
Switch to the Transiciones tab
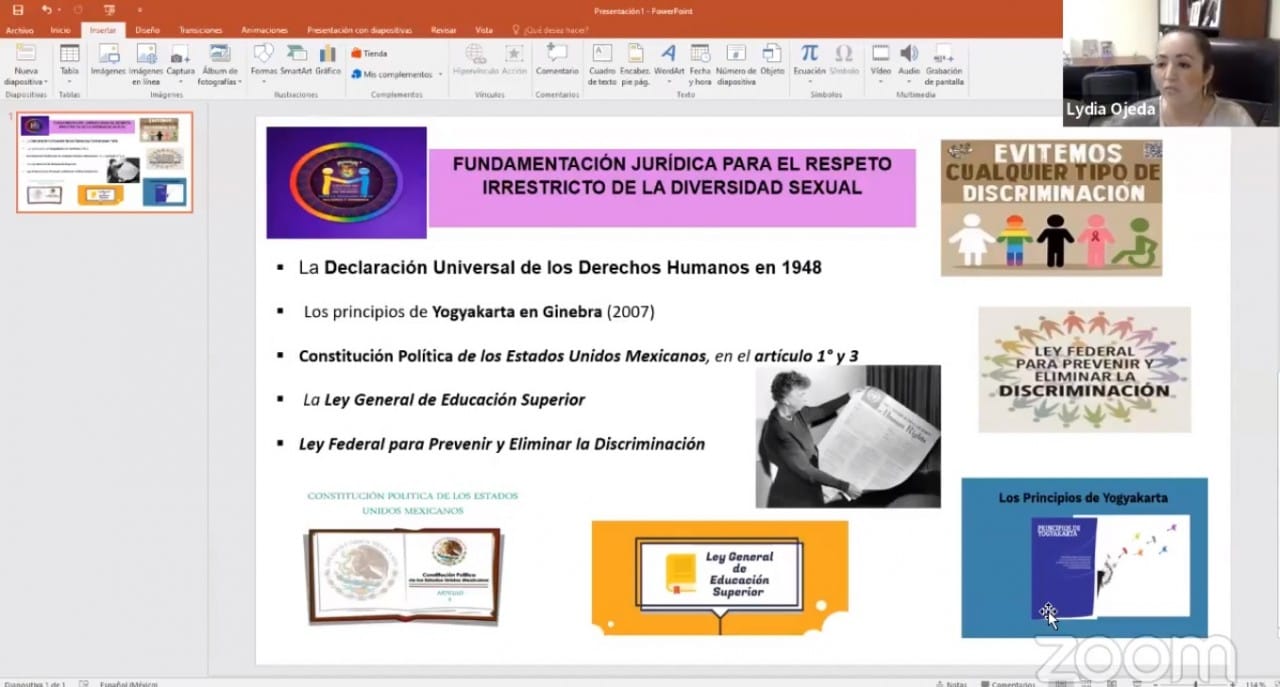point(200,30)
